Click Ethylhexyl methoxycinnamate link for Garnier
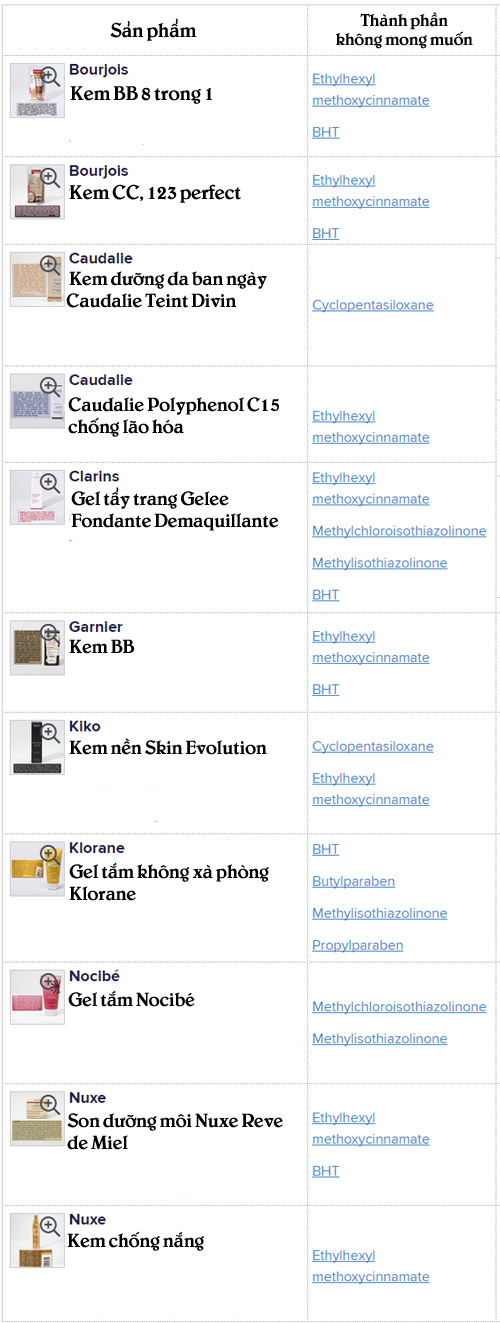 [x=370, y=647]
